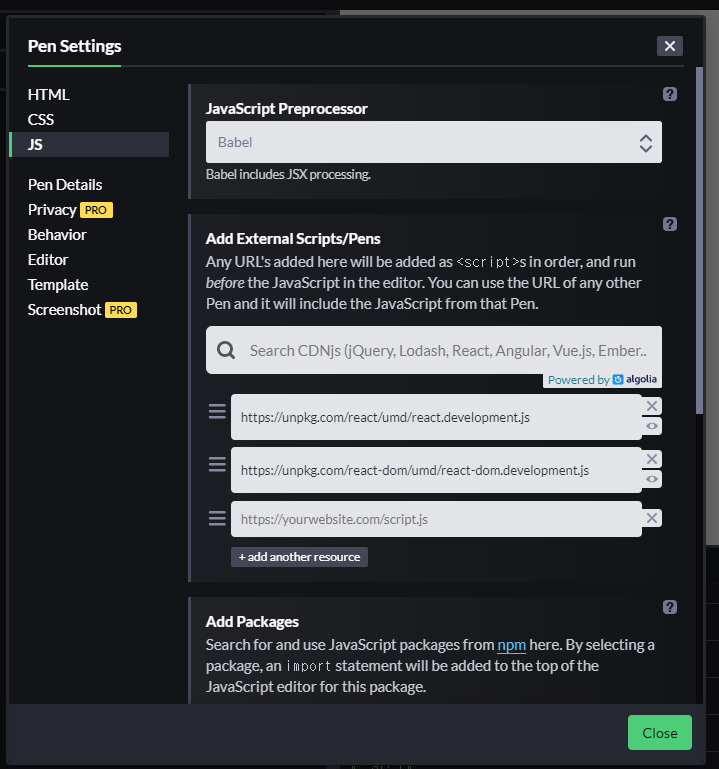Viewport: 719px width, 769px height.
Task: Preview the react.development.js resource with eye icon
Action: click(652, 426)
